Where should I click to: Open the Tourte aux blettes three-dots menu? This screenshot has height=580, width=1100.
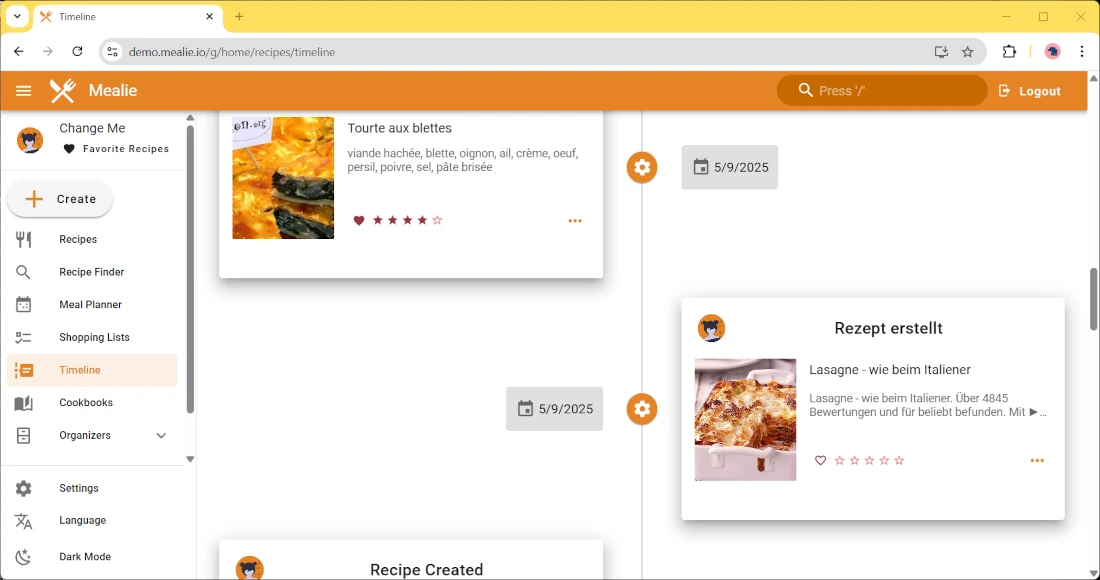(575, 221)
